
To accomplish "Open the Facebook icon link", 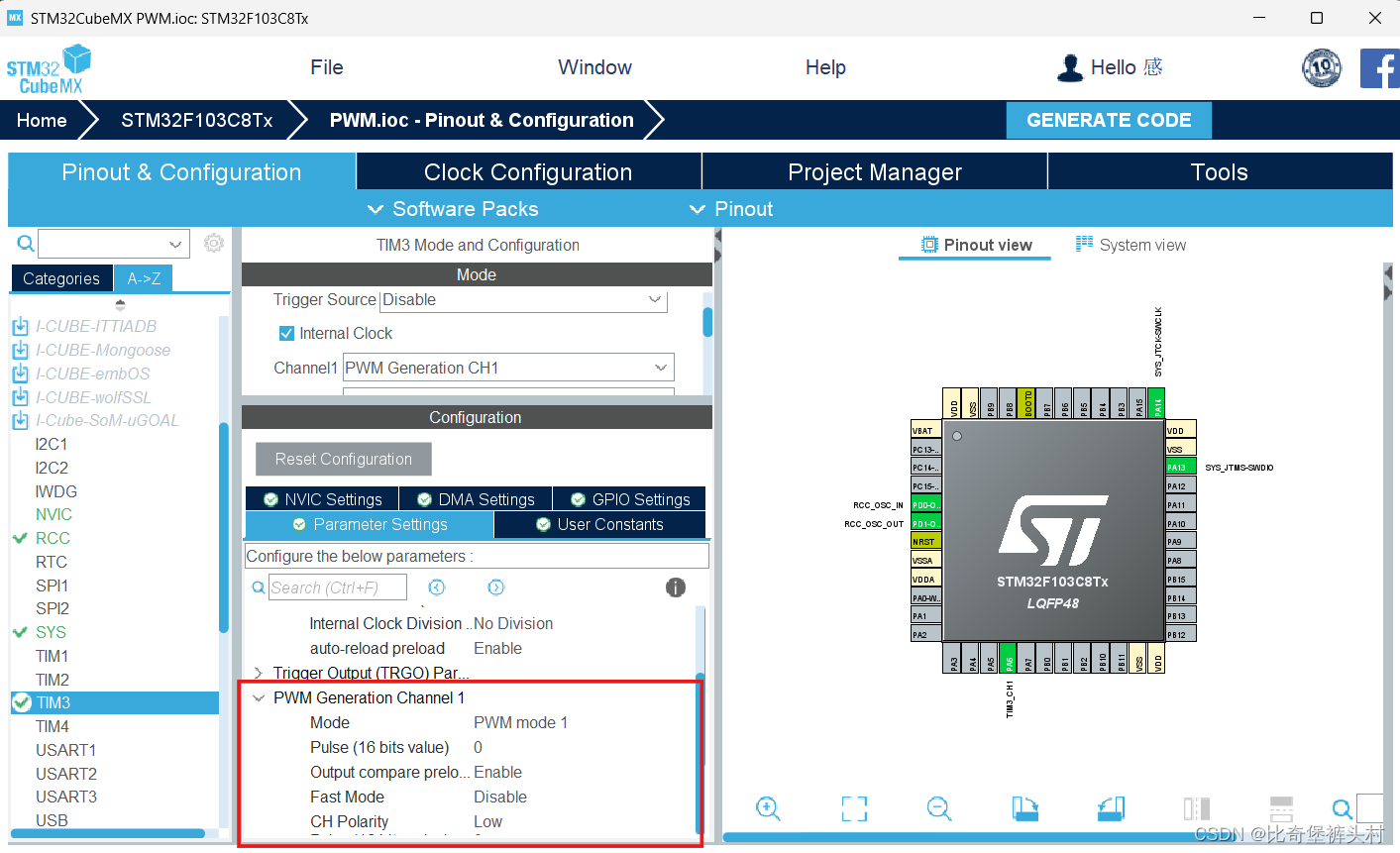I will tap(1379, 68).
